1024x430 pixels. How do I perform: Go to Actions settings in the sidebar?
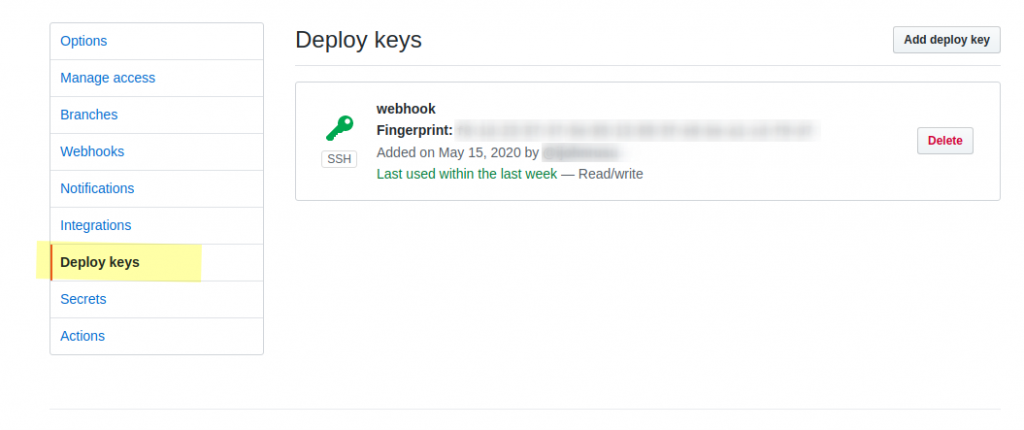tap(82, 337)
